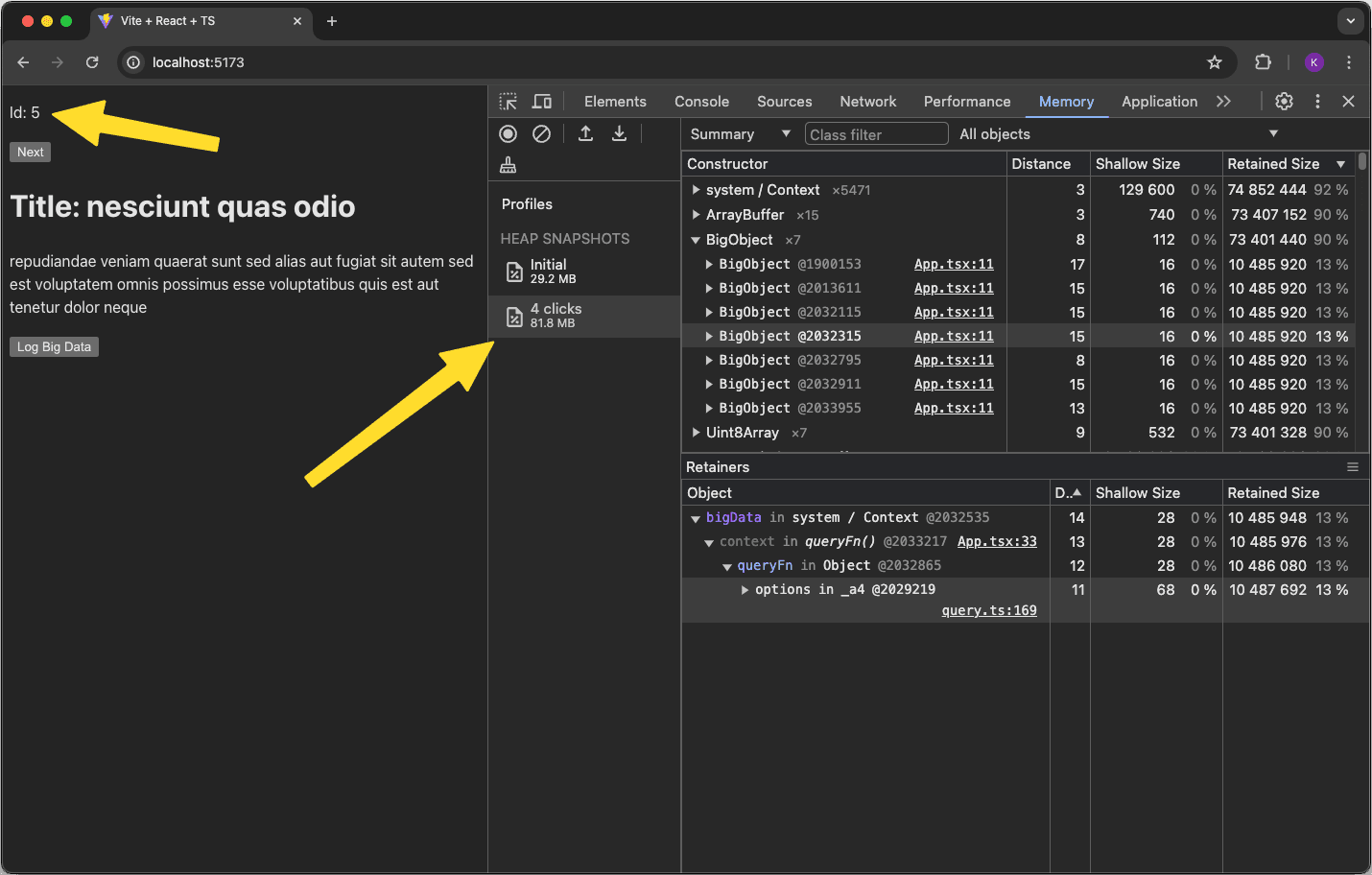The height and width of the screenshot is (875, 1372).
Task: Select the inspect element cursor icon
Action: 509,101
